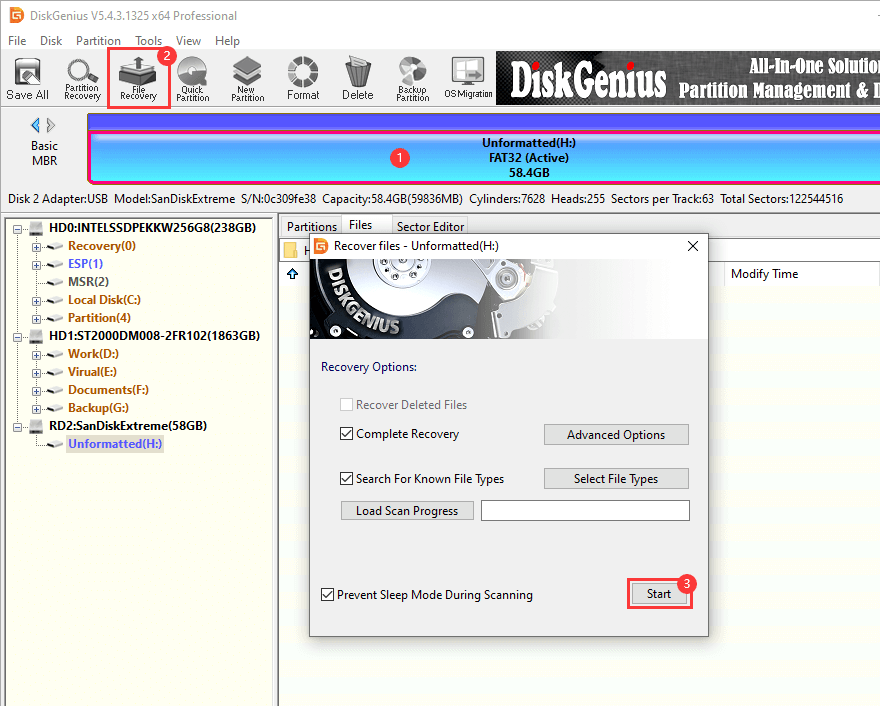Viewport: 880px width, 706px height.
Task: Open the Partition Recovery tool
Action: pos(82,79)
